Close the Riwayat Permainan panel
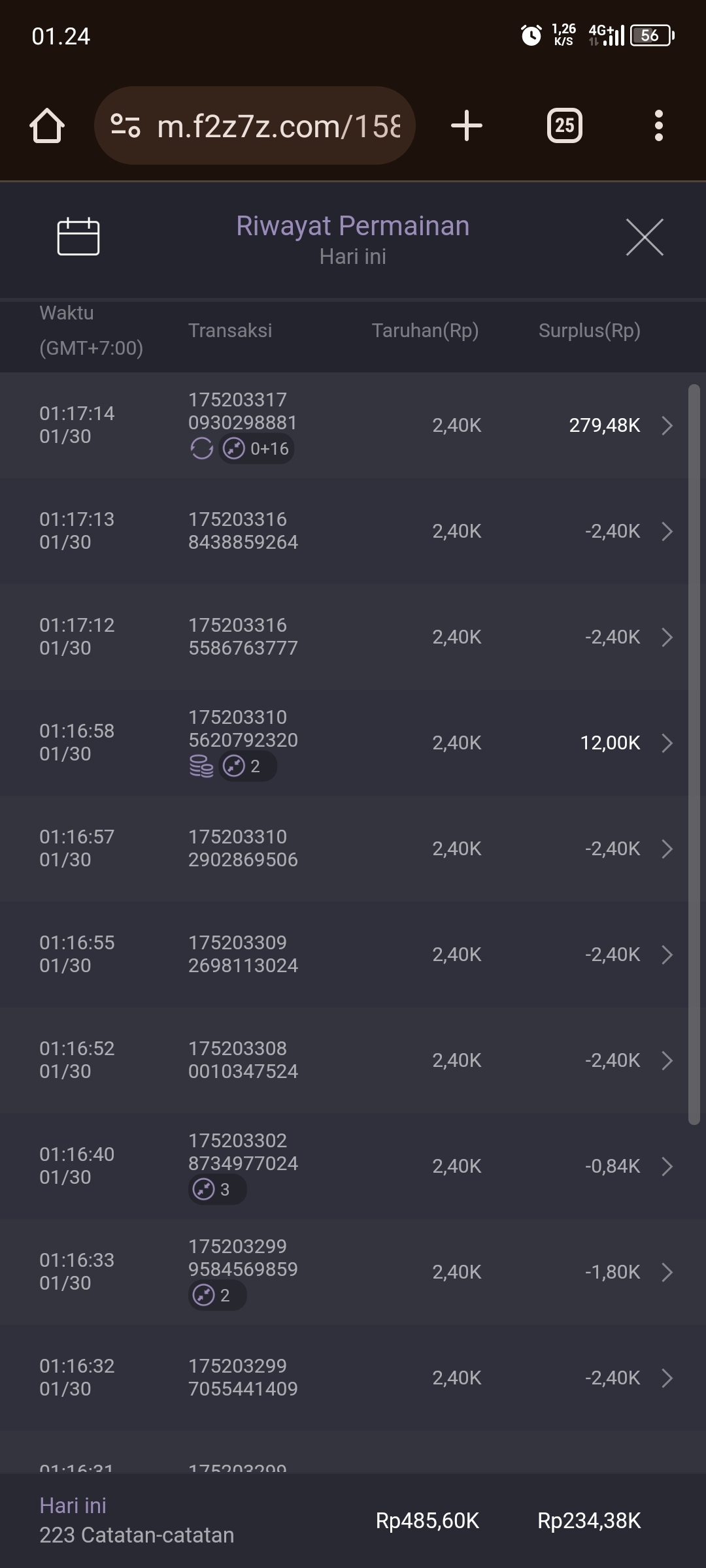706x1568 pixels. click(x=645, y=237)
